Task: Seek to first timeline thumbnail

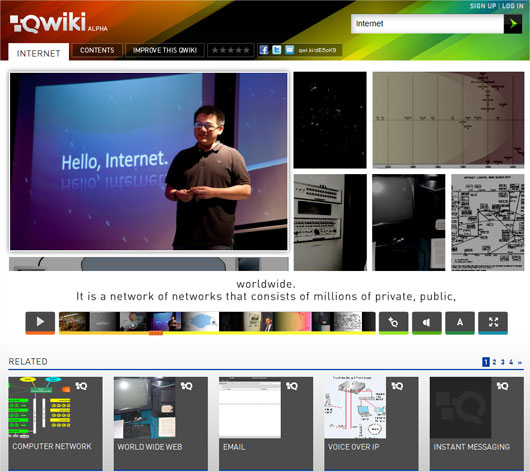Action: coord(74,322)
